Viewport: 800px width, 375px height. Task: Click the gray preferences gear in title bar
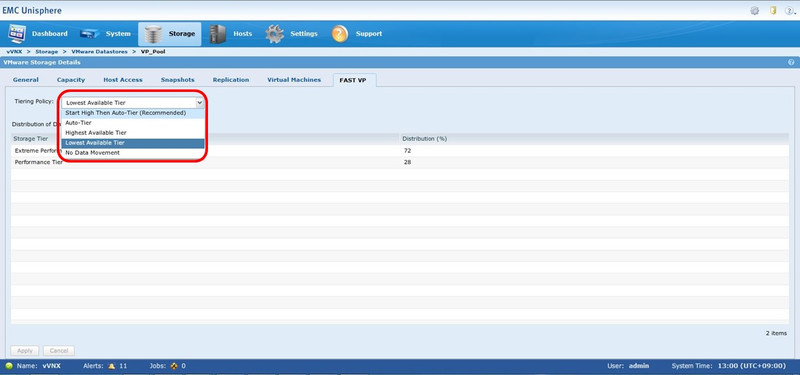(x=755, y=11)
